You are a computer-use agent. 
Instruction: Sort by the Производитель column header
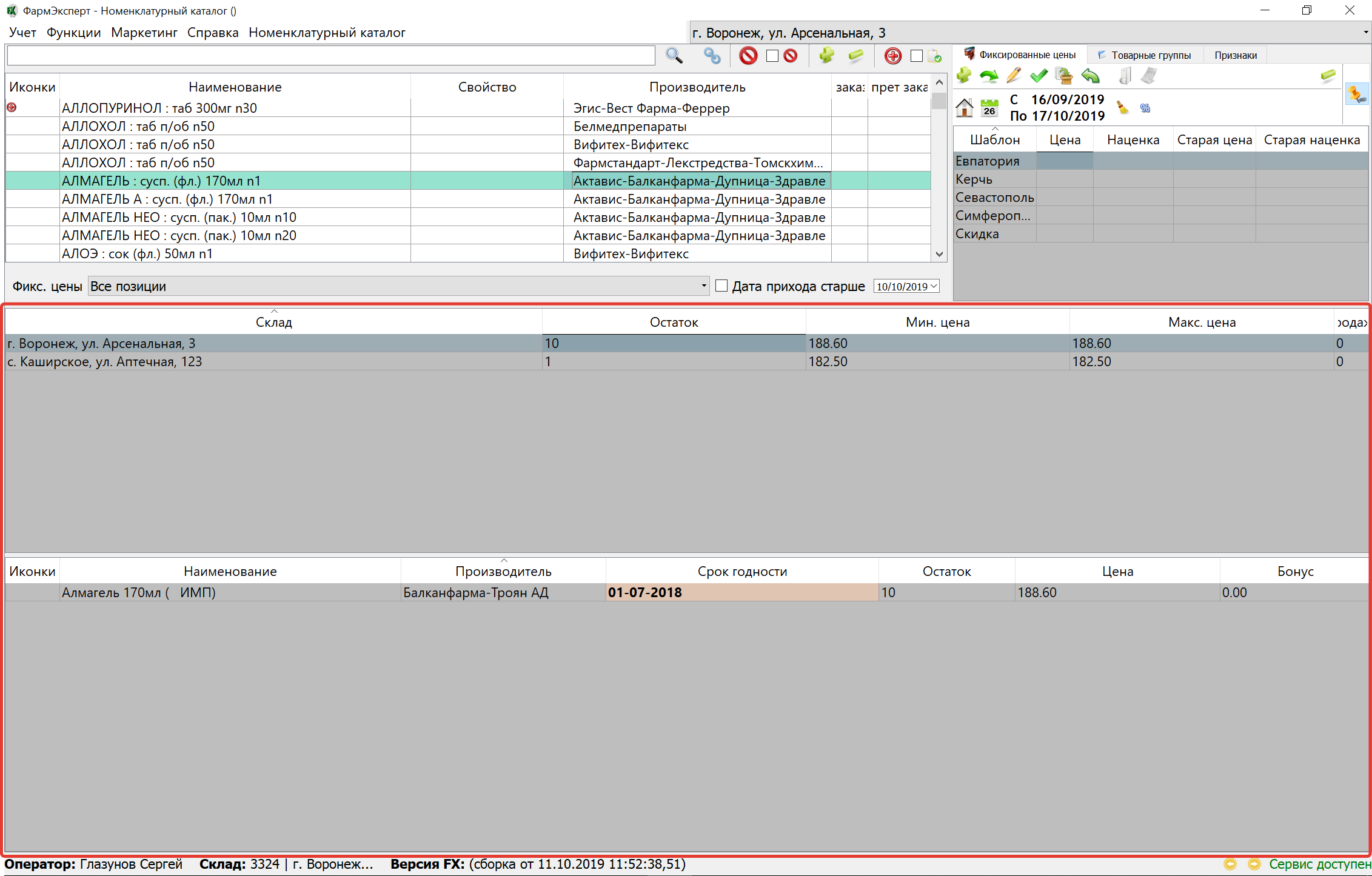click(x=697, y=87)
